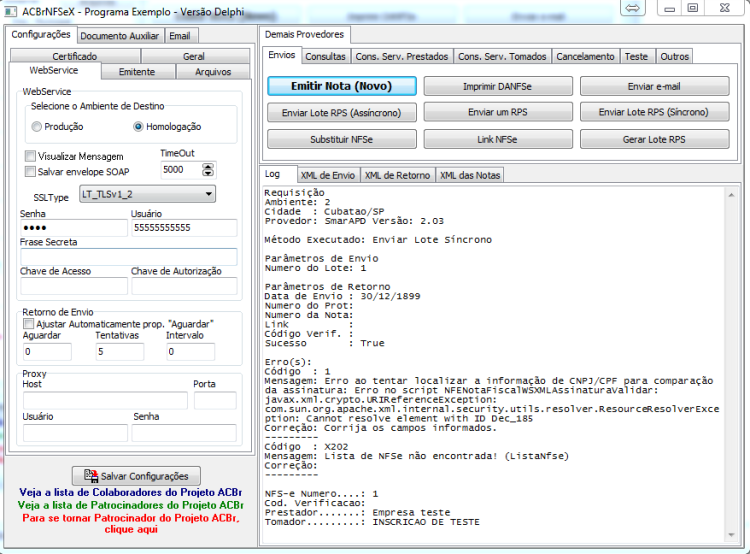Decrease the TimeOut value with down arrow

[x=208, y=173]
